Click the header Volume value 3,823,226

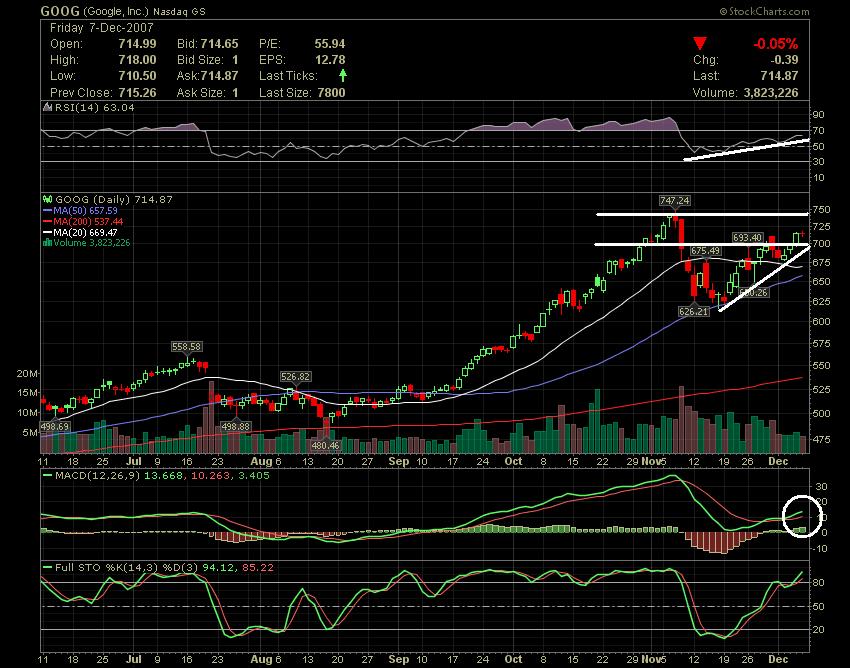(x=771, y=93)
